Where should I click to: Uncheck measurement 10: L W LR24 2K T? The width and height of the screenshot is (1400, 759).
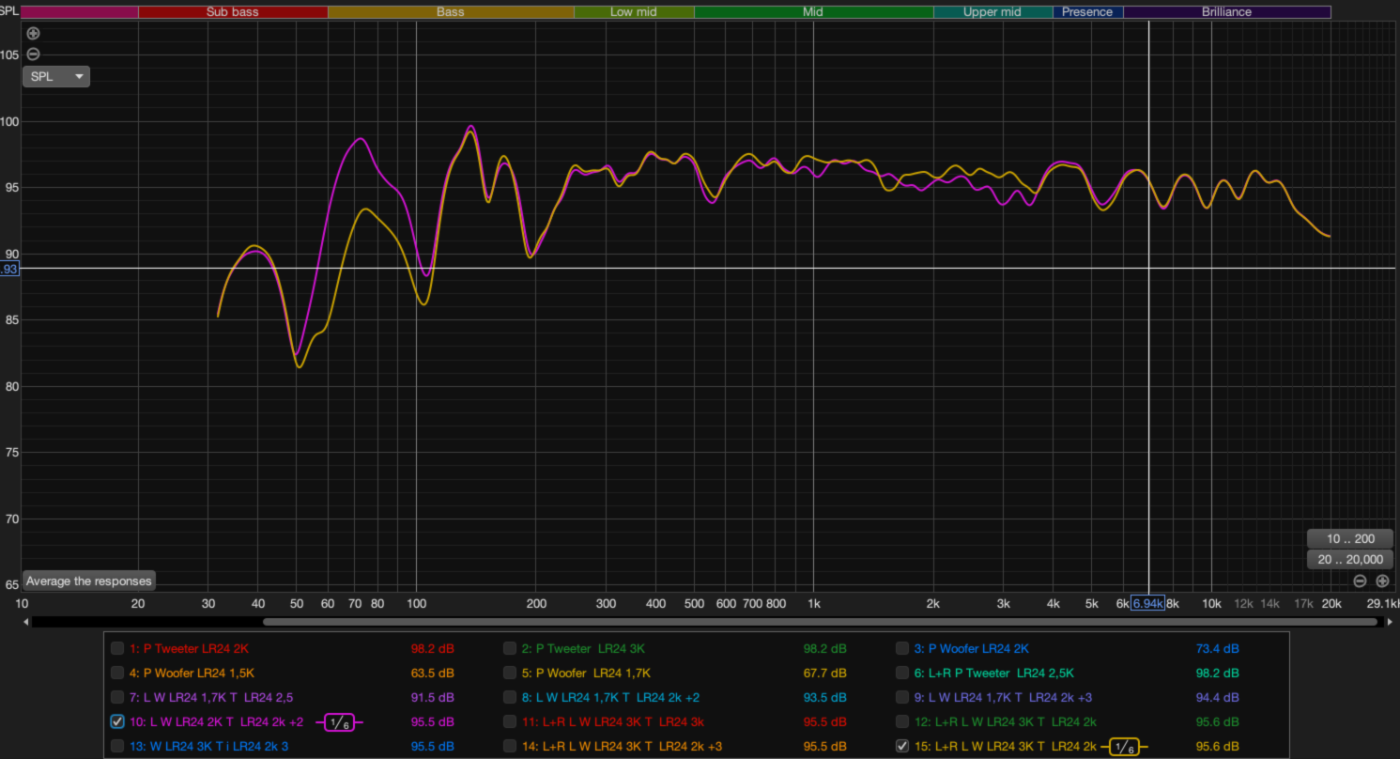coord(118,722)
